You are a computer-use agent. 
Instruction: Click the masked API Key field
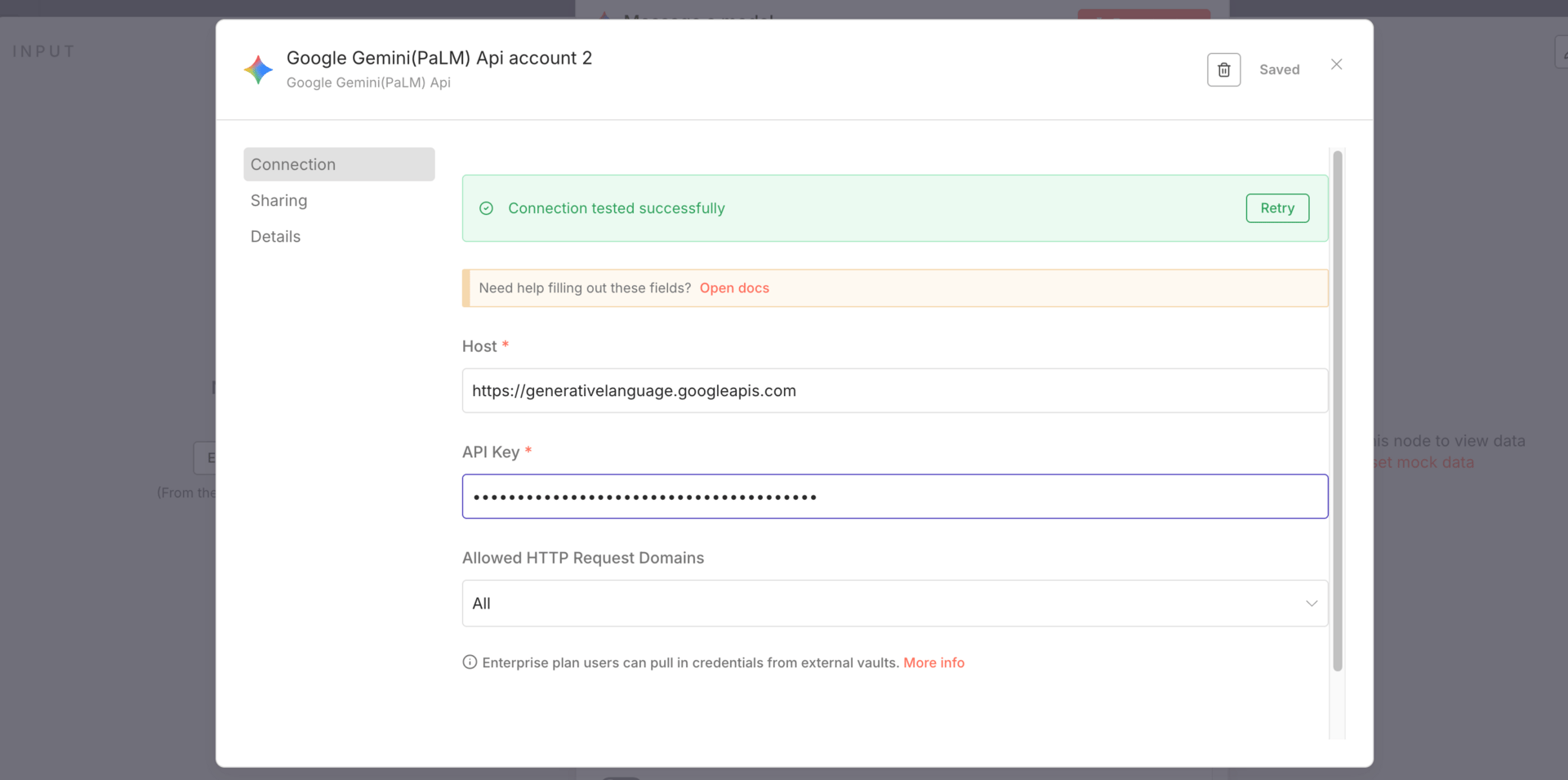pyautogui.click(x=894, y=496)
